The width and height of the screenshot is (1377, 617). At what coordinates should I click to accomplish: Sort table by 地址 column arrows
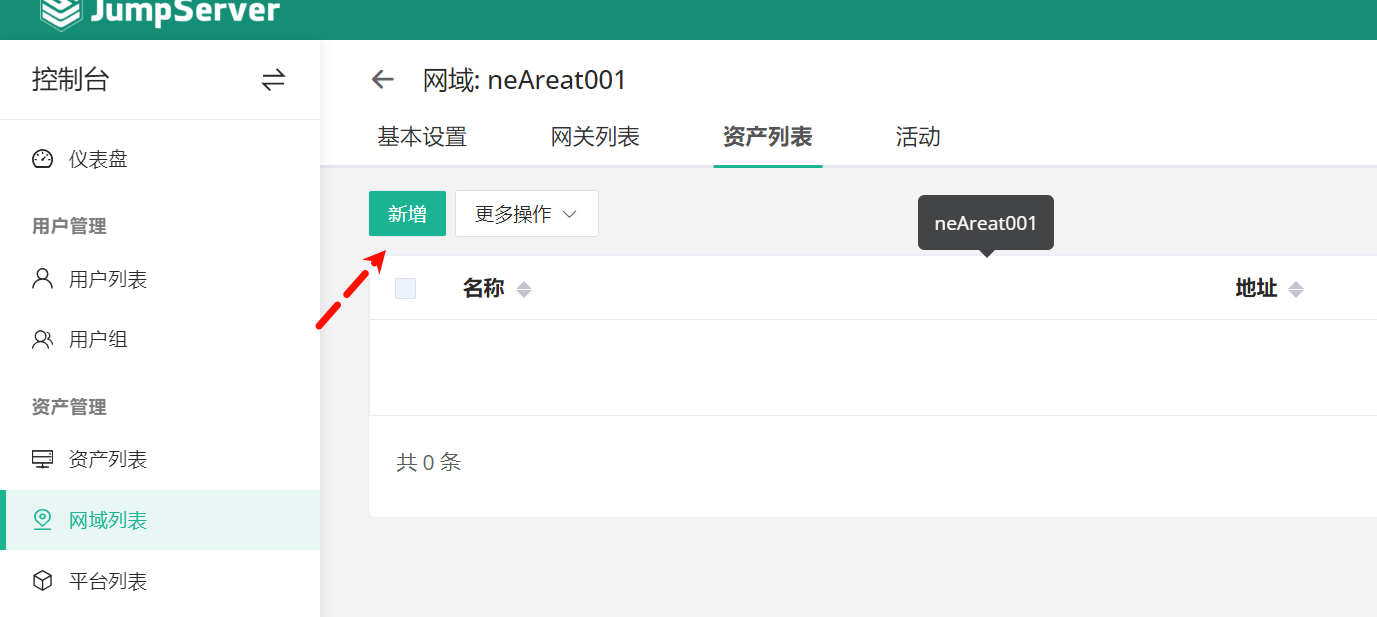(1296, 289)
